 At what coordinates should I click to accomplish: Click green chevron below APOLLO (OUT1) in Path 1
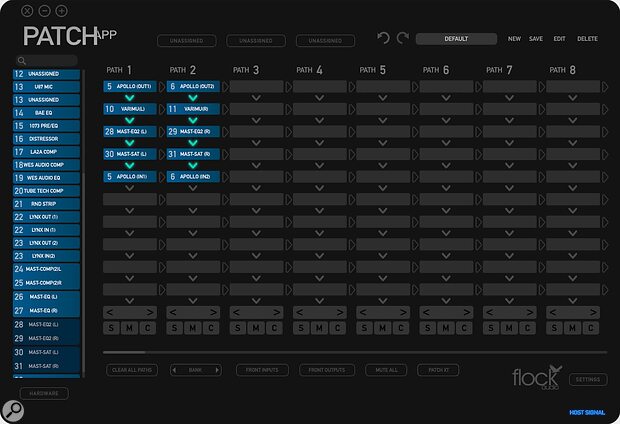(129, 98)
